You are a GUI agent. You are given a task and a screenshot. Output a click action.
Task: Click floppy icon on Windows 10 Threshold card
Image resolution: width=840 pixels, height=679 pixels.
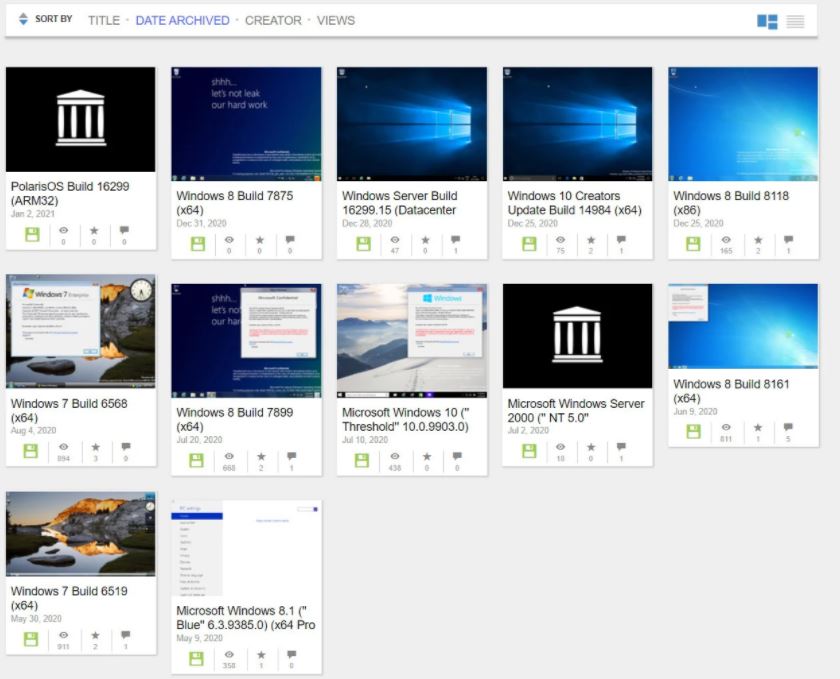click(x=362, y=460)
